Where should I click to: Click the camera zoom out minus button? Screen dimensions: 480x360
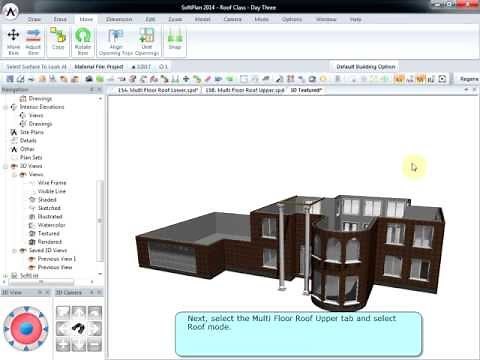click(x=95, y=344)
